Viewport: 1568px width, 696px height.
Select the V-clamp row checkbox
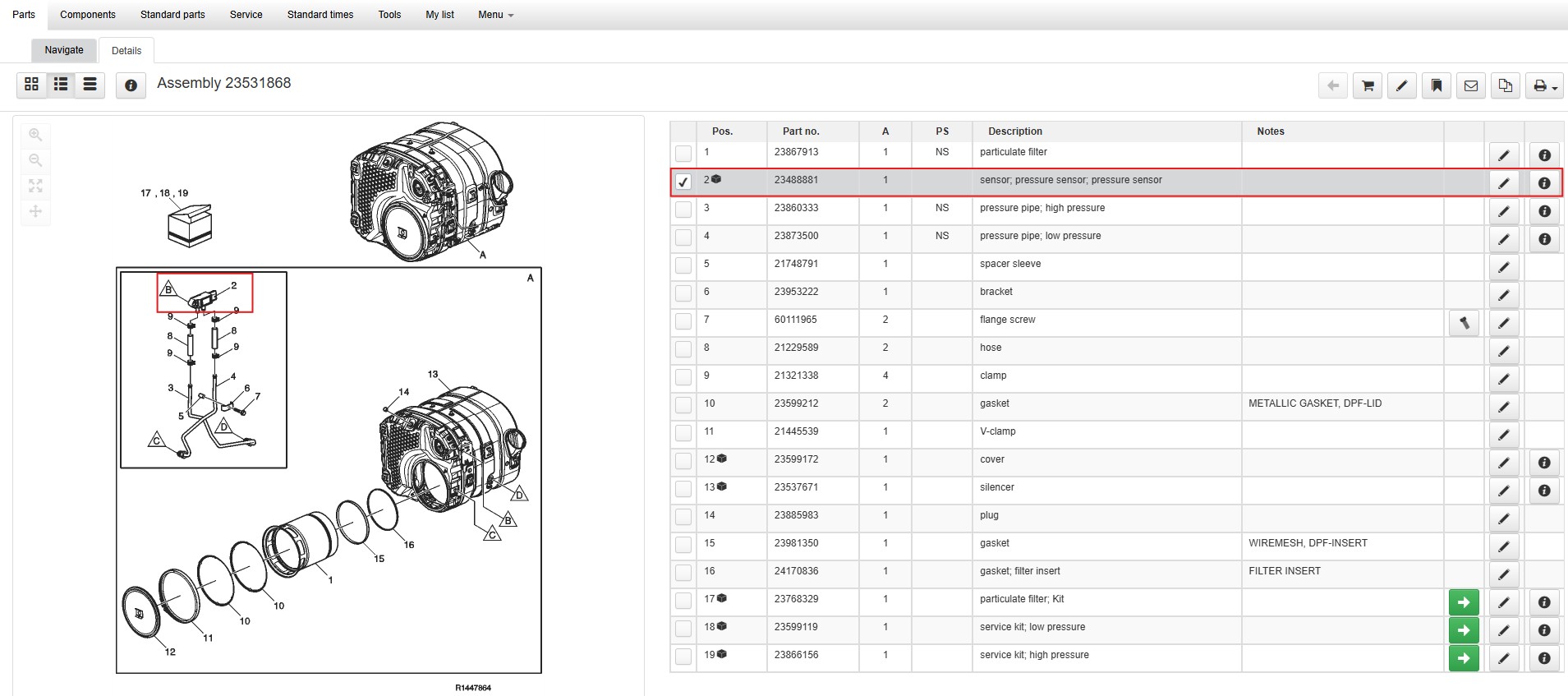pos(683,433)
